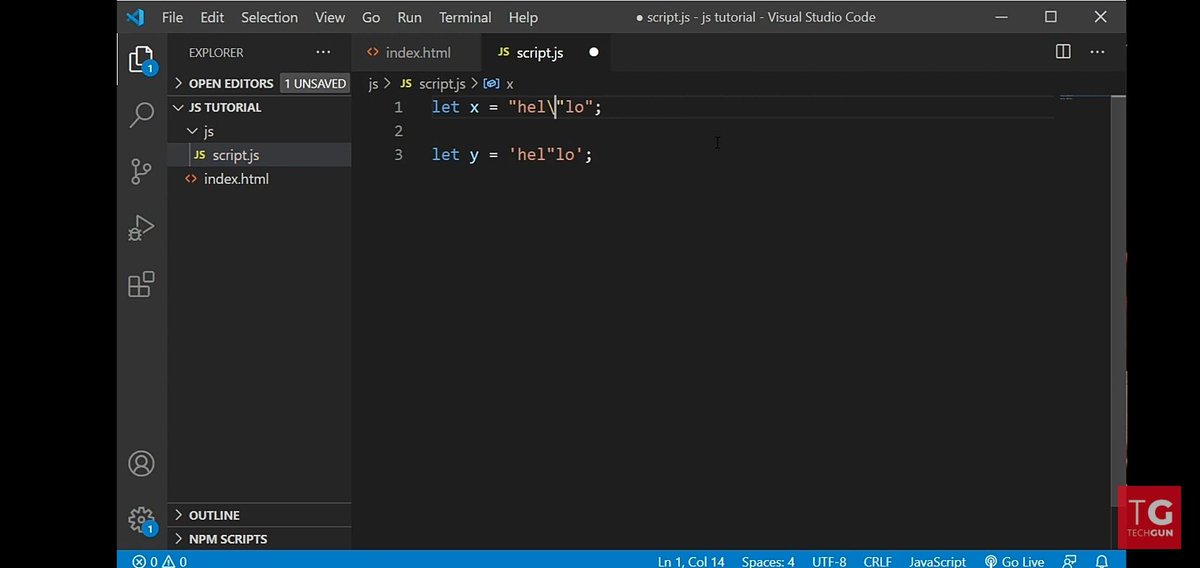
Task: Expand the NPM Scripts section
Action: point(259,539)
